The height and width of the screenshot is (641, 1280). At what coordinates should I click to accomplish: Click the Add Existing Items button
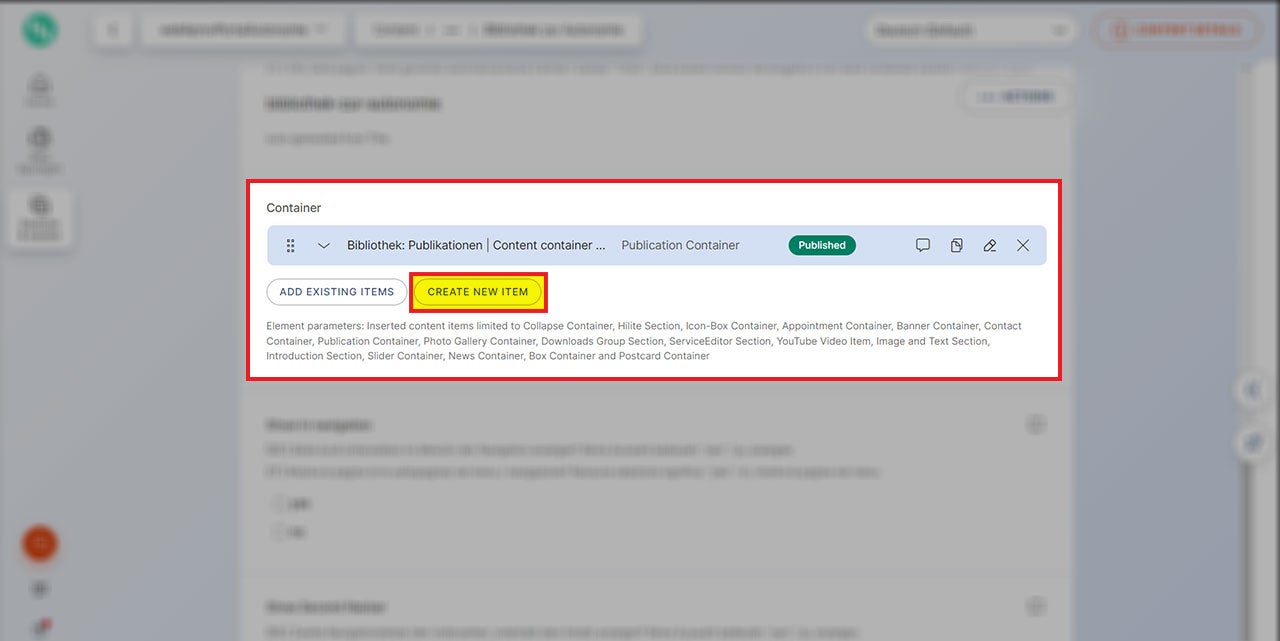[336, 292]
